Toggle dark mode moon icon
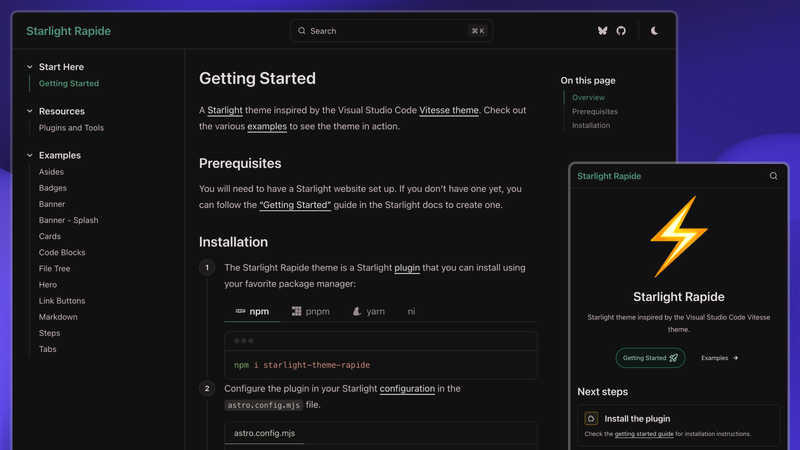This screenshot has height=450, width=800. [654, 31]
